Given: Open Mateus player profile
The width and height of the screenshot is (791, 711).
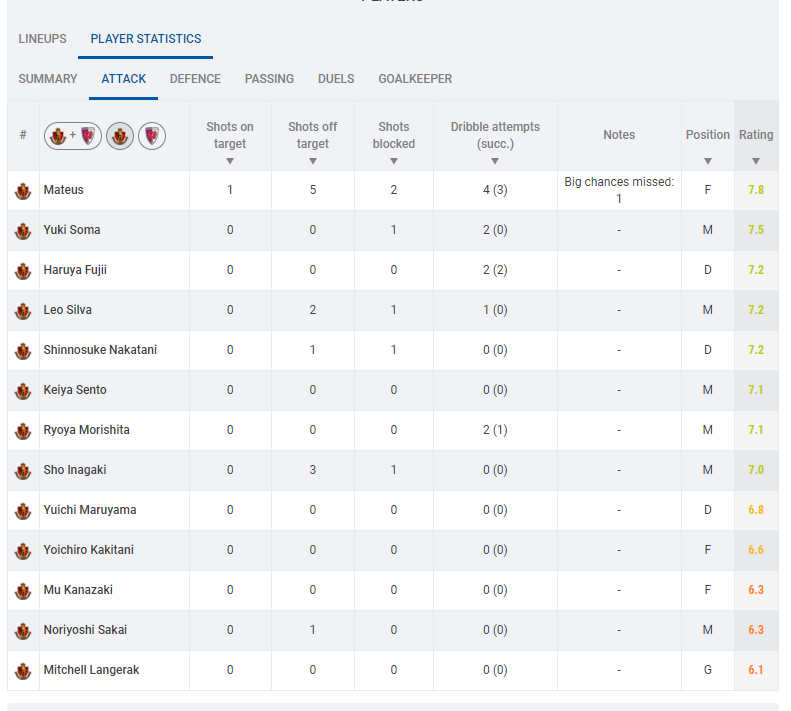Looking at the screenshot, I should (x=64, y=190).
